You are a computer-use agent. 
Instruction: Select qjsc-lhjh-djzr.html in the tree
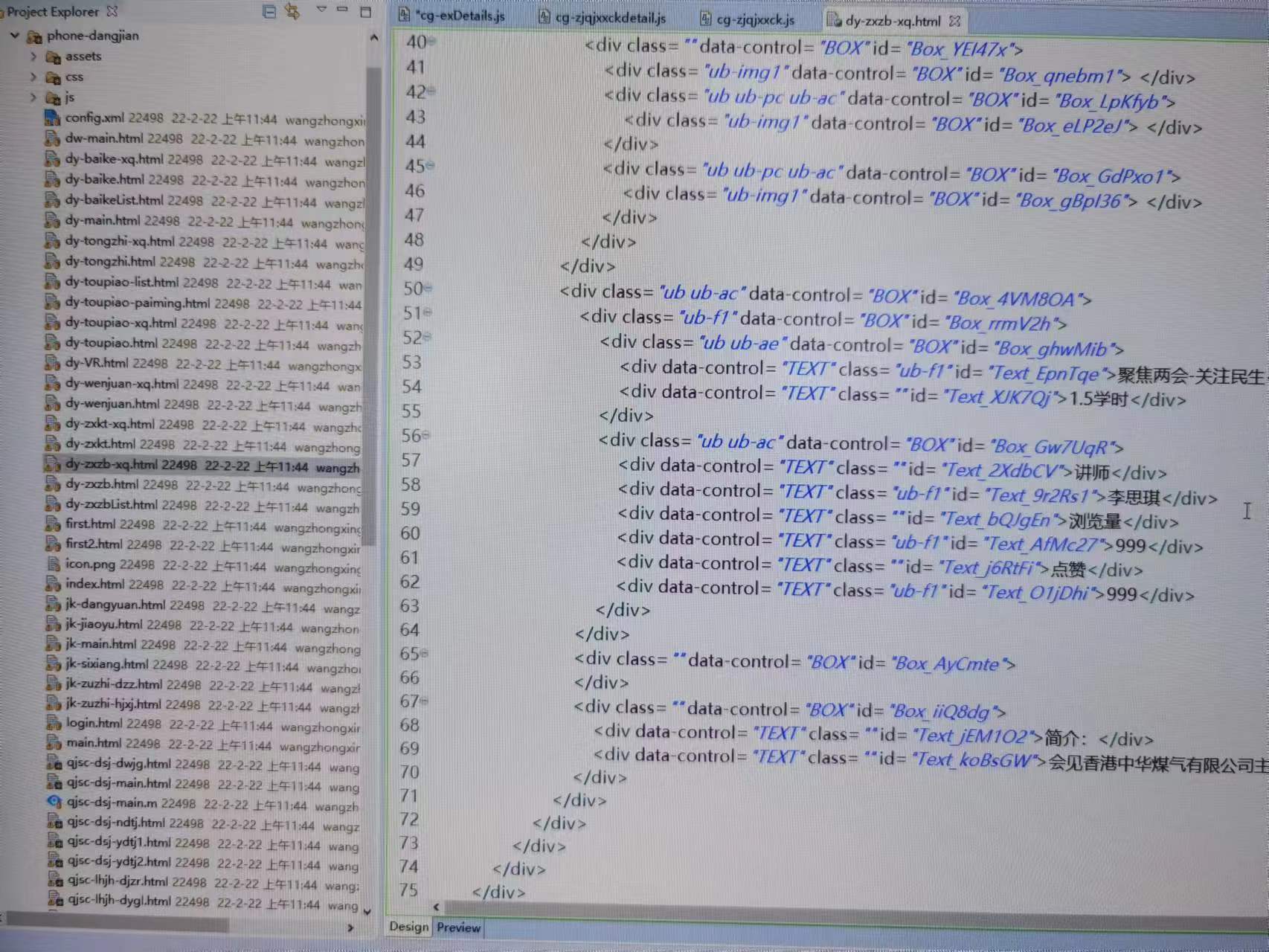tap(202, 882)
